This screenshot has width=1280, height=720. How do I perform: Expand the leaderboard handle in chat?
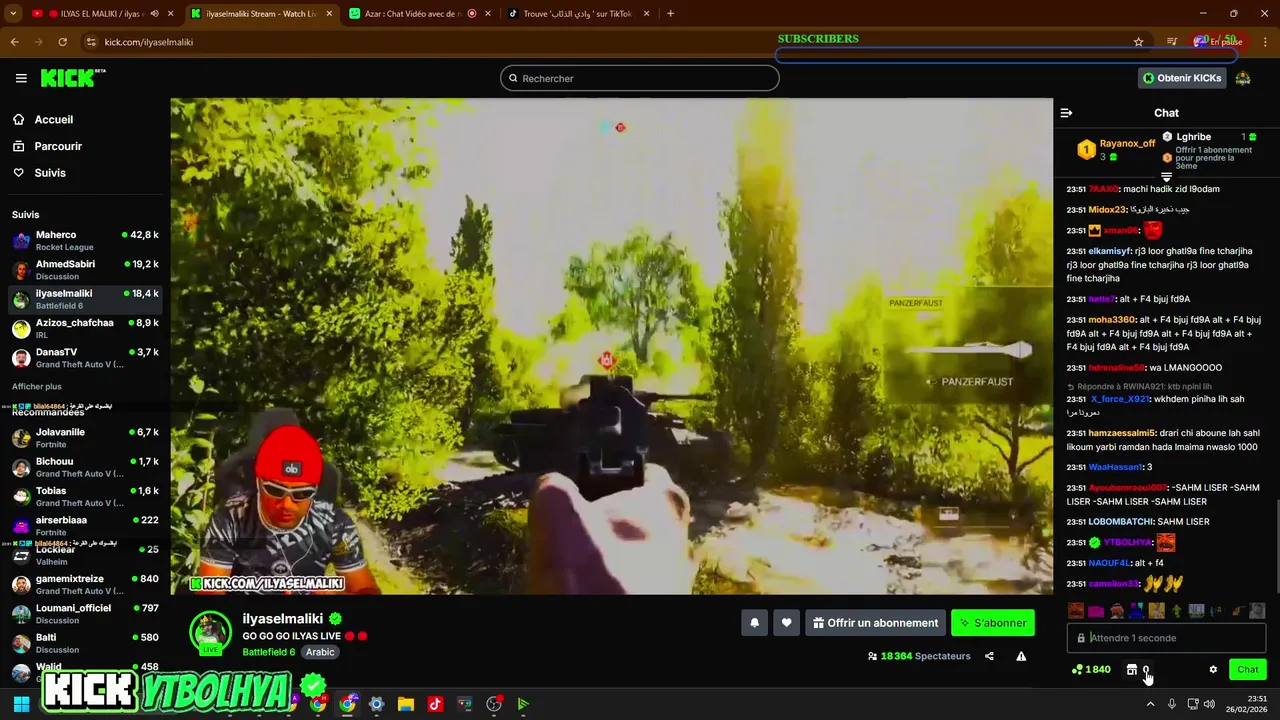pyautogui.click(x=1166, y=177)
